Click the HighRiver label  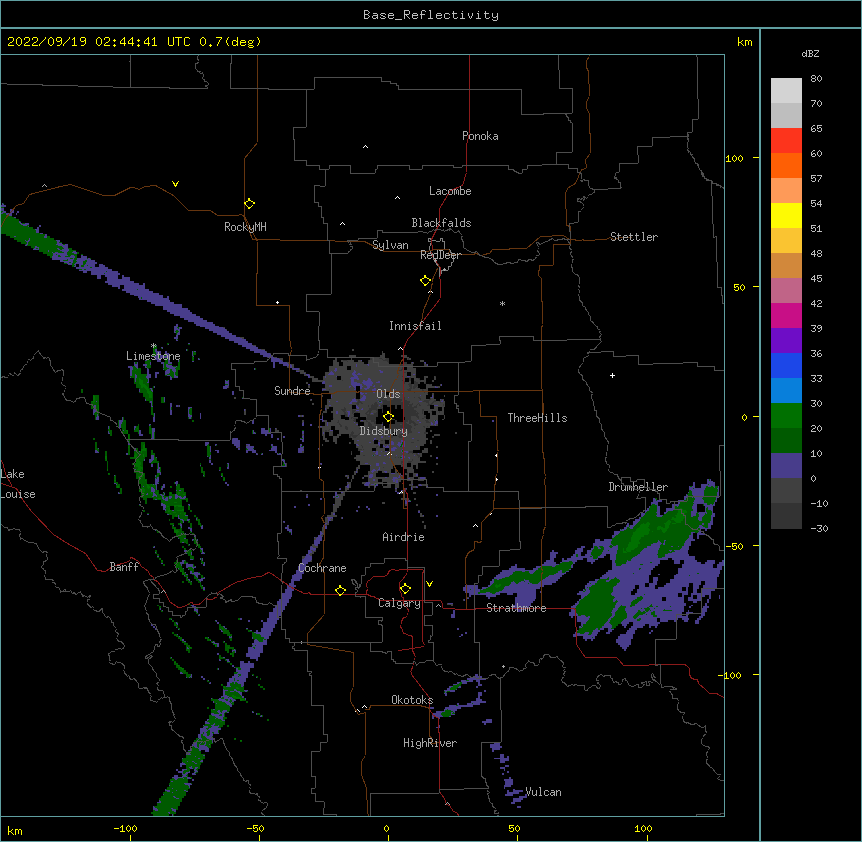pyautogui.click(x=430, y=743)
